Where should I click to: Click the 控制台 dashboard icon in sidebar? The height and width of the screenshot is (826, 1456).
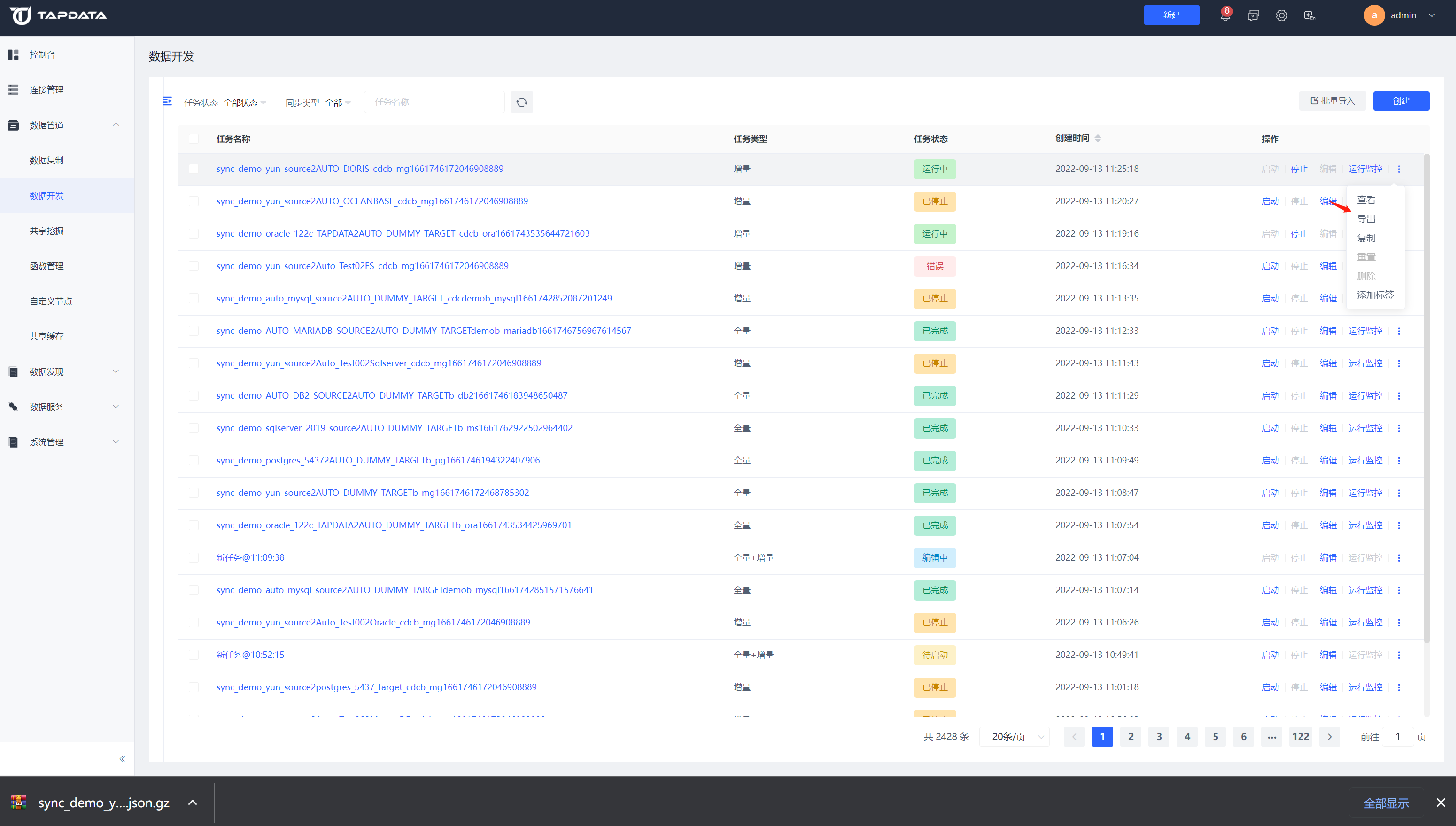click(x=14, y=54)
